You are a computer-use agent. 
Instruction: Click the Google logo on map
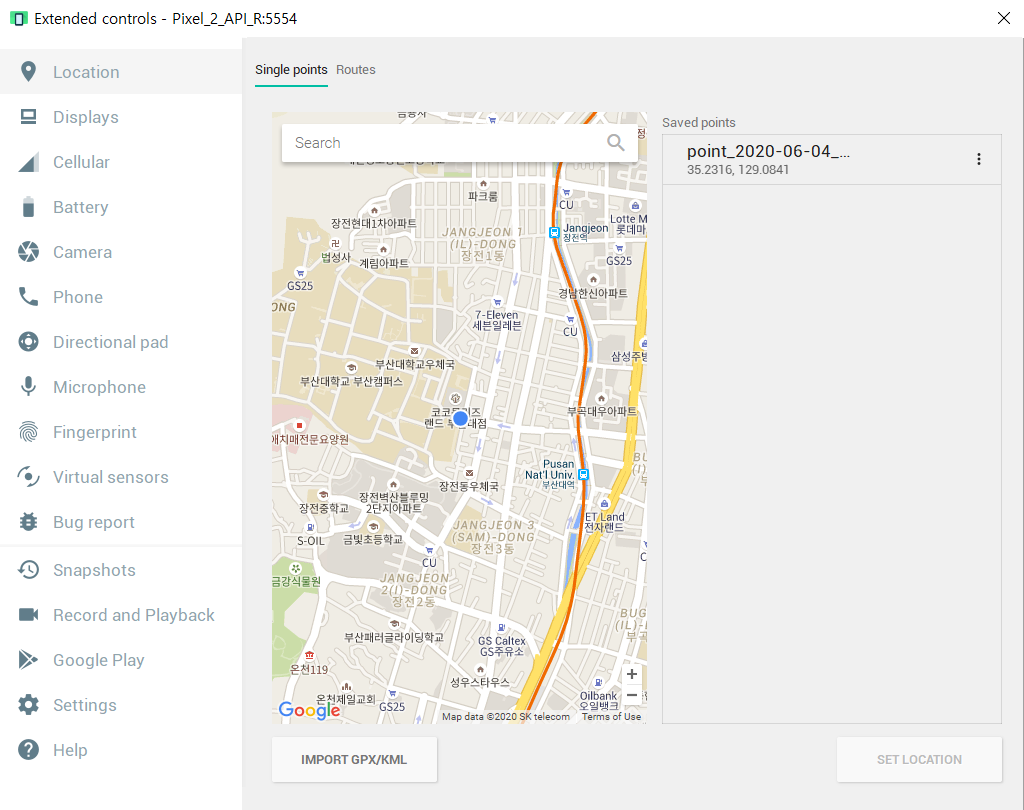tap(310, 711)
